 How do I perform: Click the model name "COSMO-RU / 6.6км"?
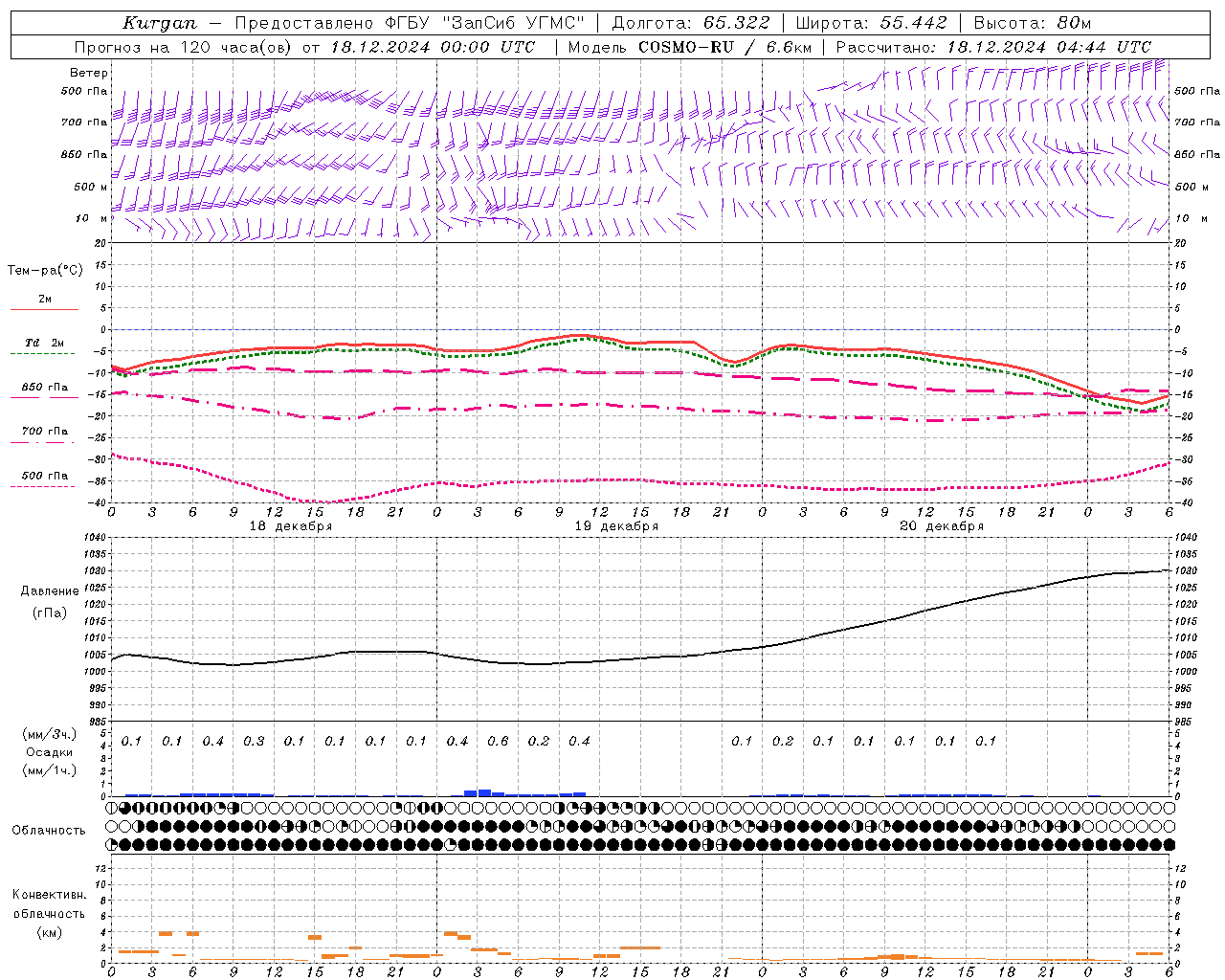pos(724,47)
